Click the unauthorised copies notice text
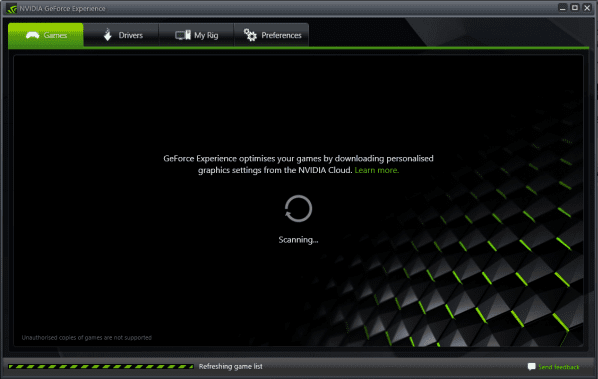 point(87,337)
